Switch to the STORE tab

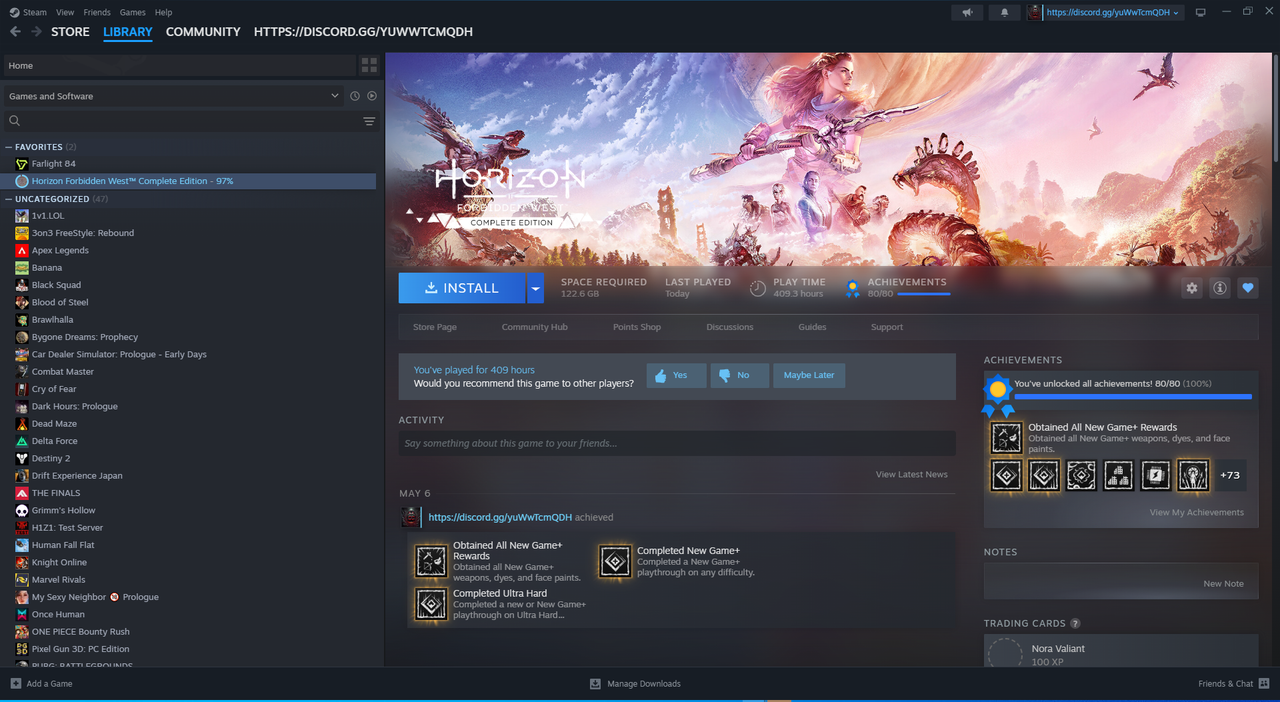point(70,32)
